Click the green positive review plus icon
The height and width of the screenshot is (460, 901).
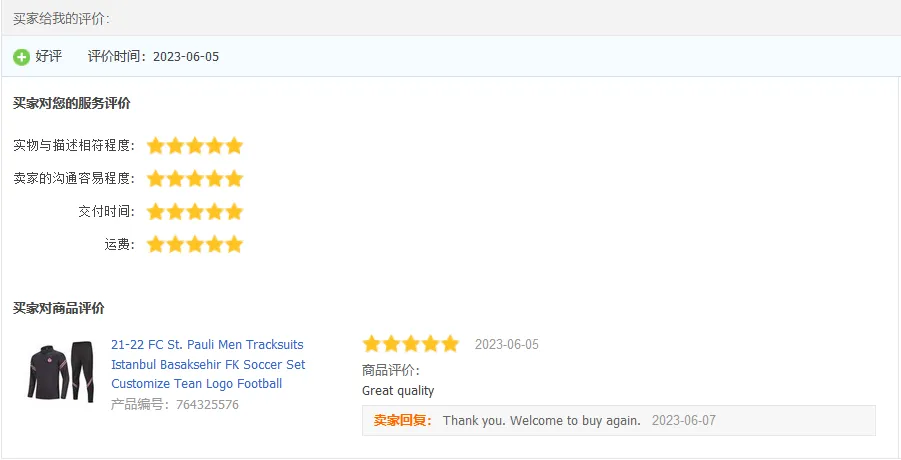[21, 57]
